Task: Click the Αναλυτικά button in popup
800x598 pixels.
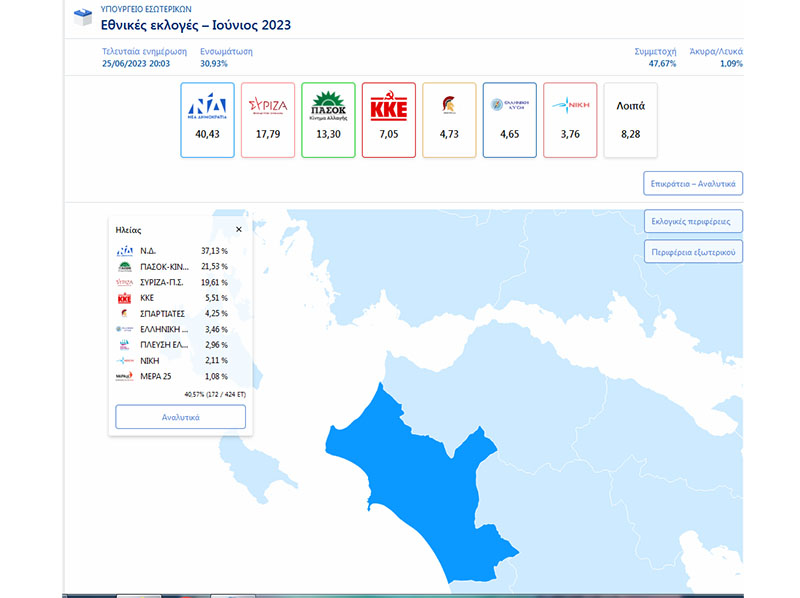Action: (180, 417)
